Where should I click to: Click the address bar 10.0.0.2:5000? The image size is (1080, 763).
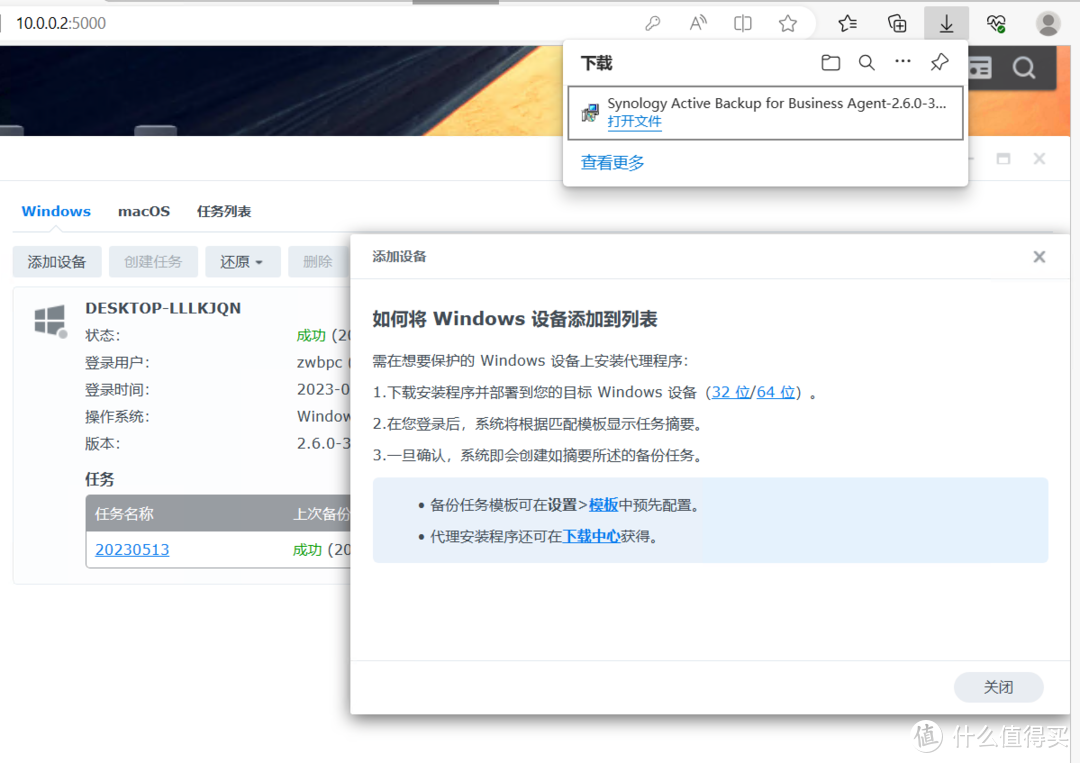click(61, 23)
